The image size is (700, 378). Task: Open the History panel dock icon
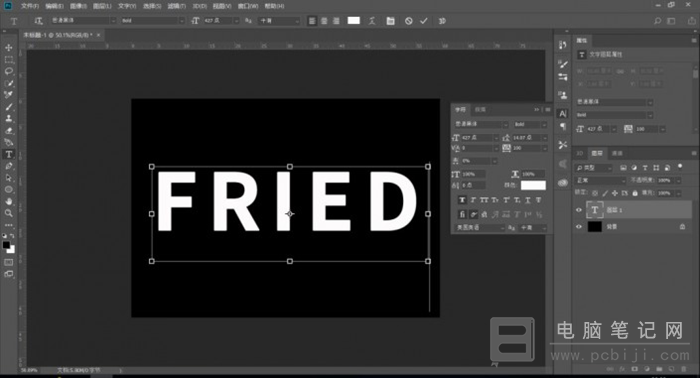tap(562, 45)
